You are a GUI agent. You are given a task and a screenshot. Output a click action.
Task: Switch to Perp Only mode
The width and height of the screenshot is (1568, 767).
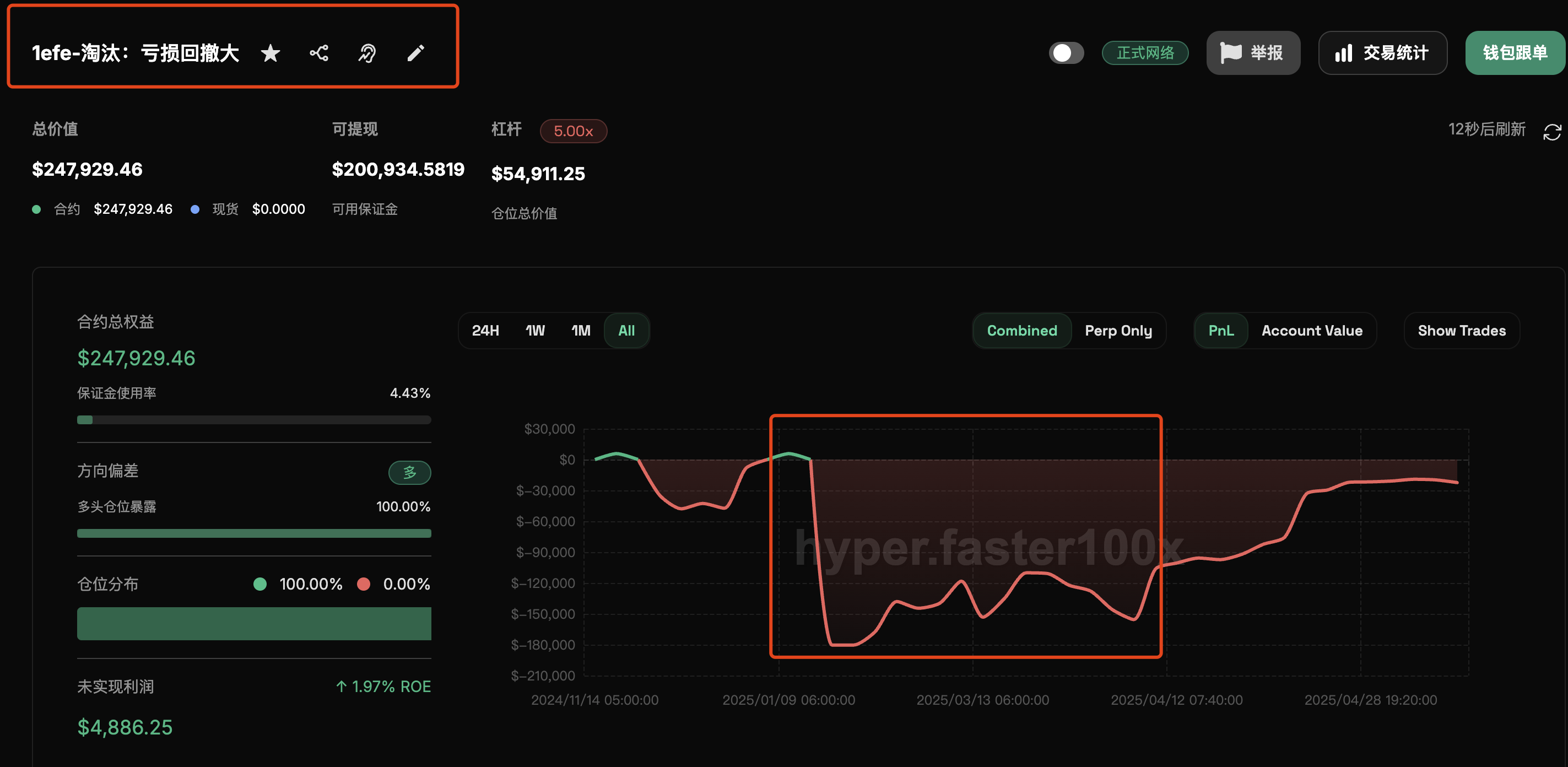[1118, 331]
